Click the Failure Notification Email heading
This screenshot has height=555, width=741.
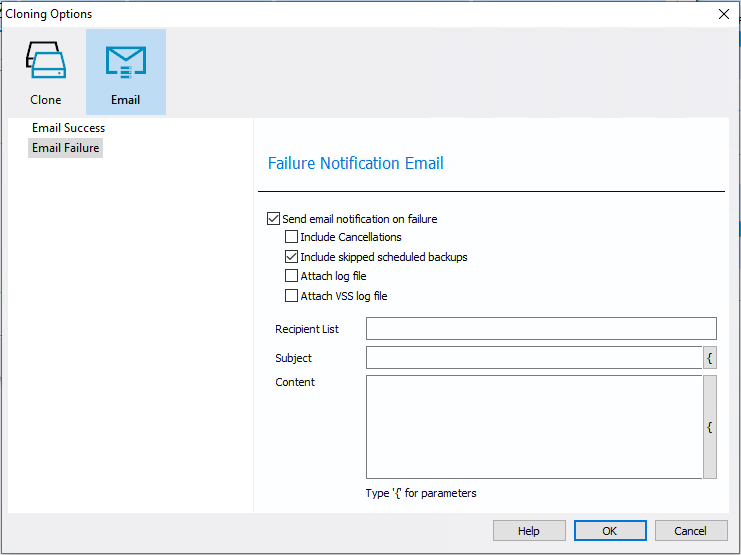[356, 163]
